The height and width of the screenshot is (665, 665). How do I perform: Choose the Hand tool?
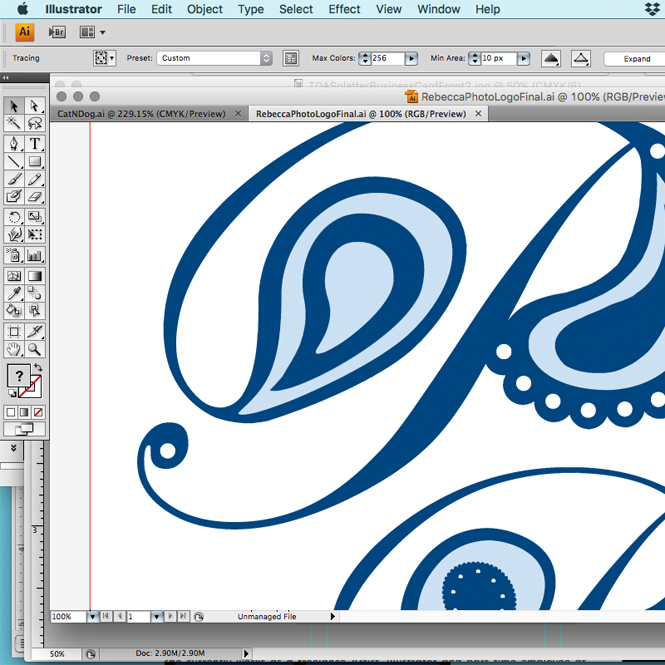click(14, 349)
